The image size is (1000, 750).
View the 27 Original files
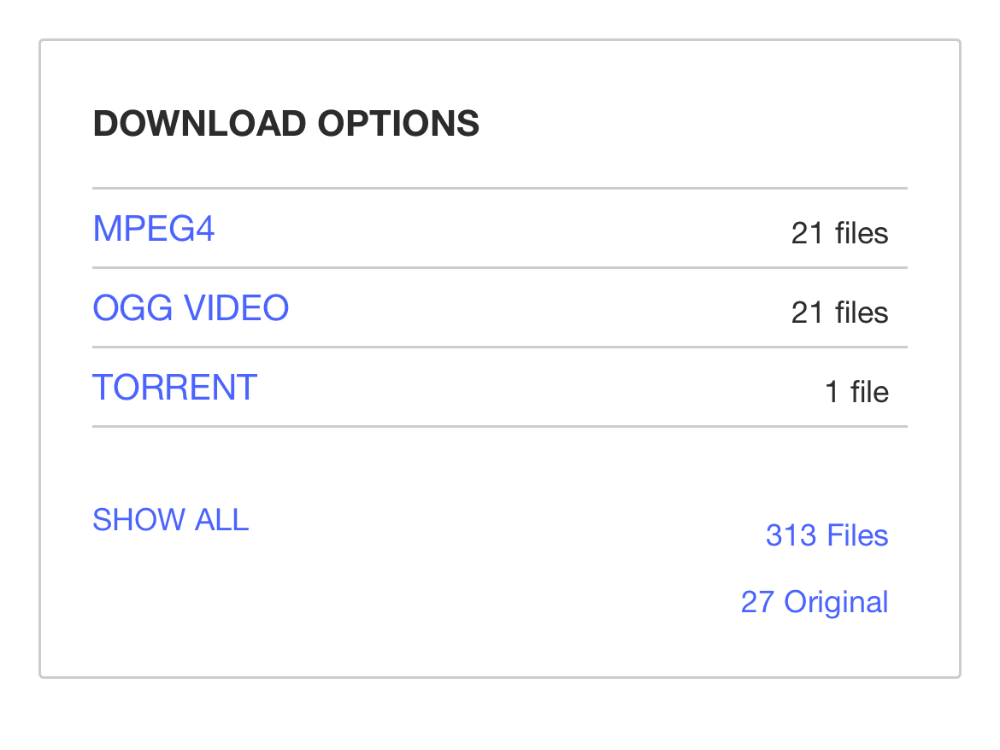pyautogui.click(x=814, y=602)
